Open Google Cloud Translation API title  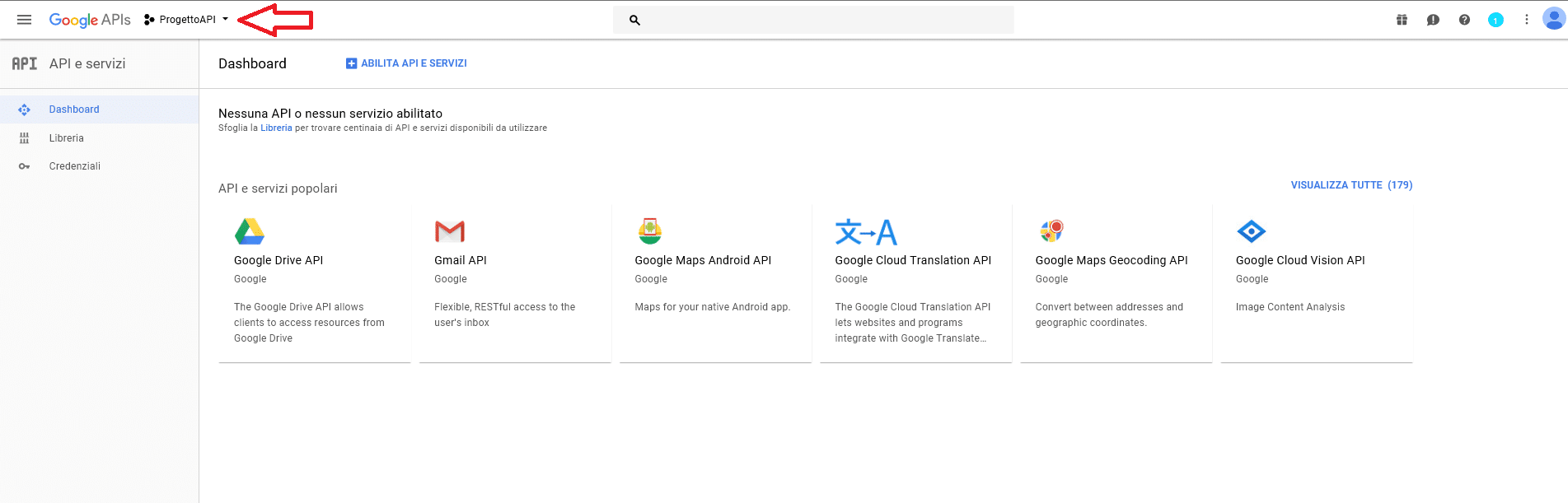tap(913, 260)
